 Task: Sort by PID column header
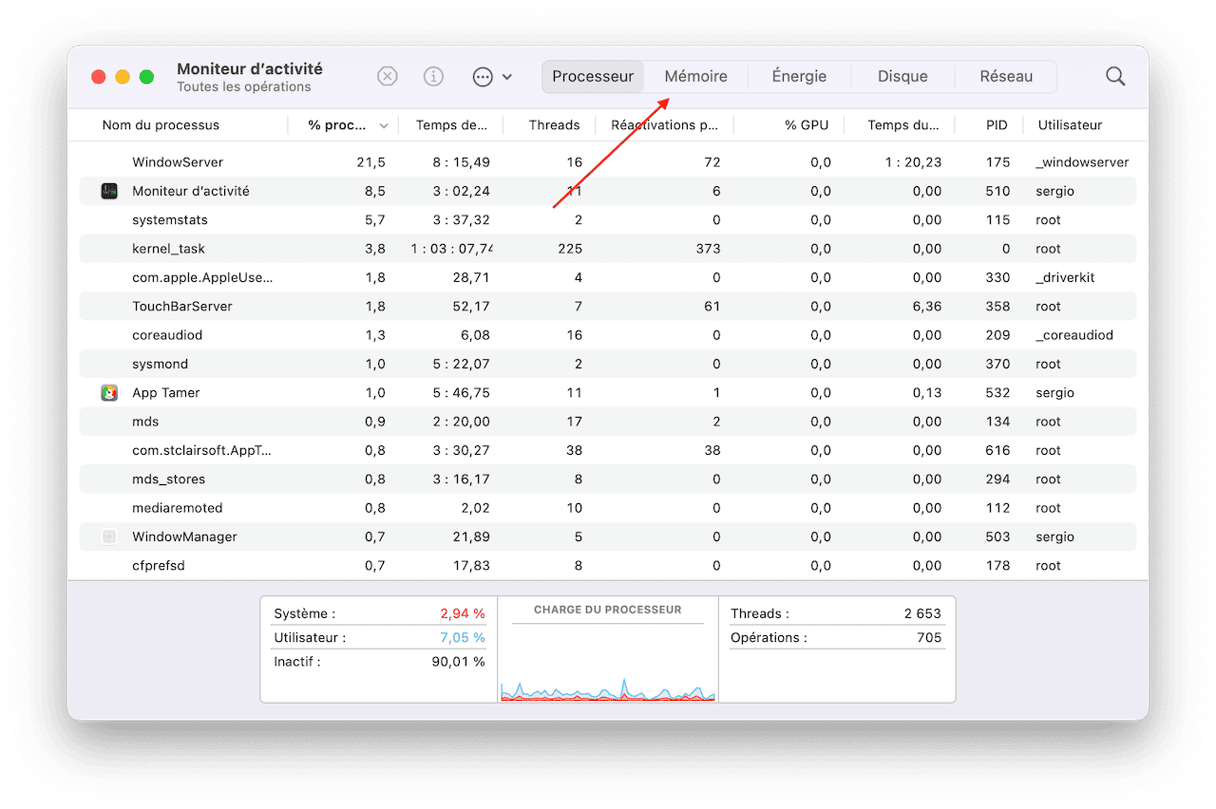(997, 125)
